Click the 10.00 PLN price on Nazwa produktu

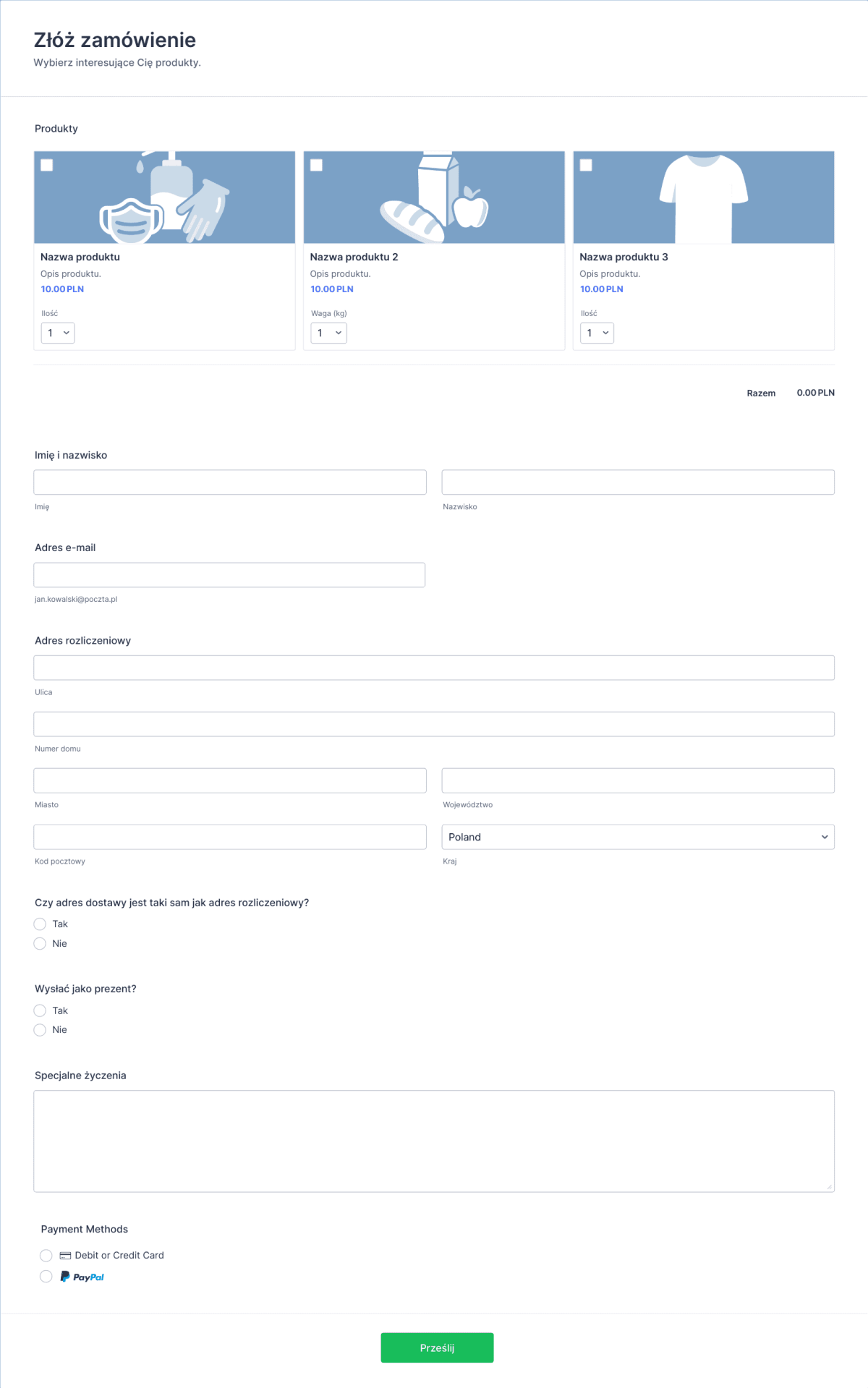[62, 289]
